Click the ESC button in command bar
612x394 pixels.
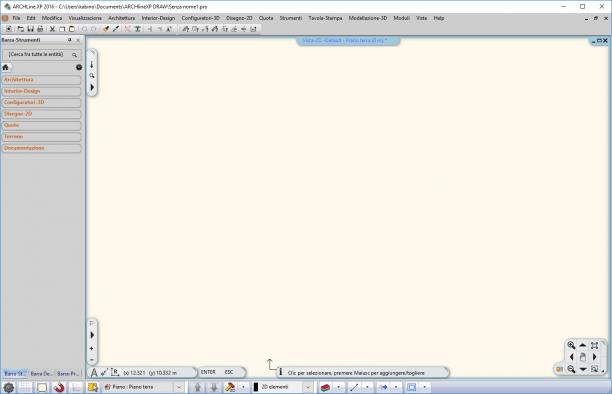pyautogui.click(x=229, y=372)
